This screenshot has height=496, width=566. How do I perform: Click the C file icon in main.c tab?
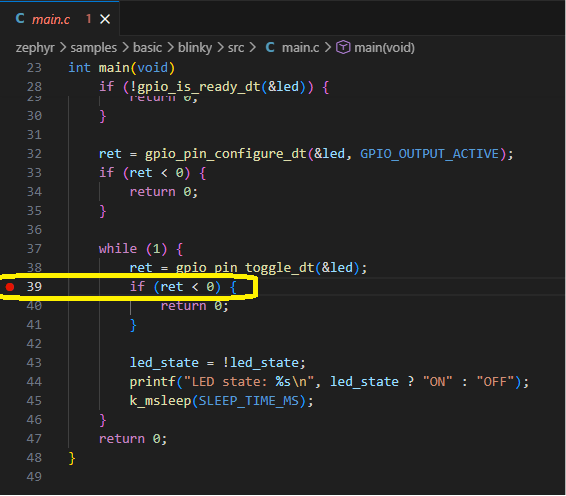[x=20, y=19]
